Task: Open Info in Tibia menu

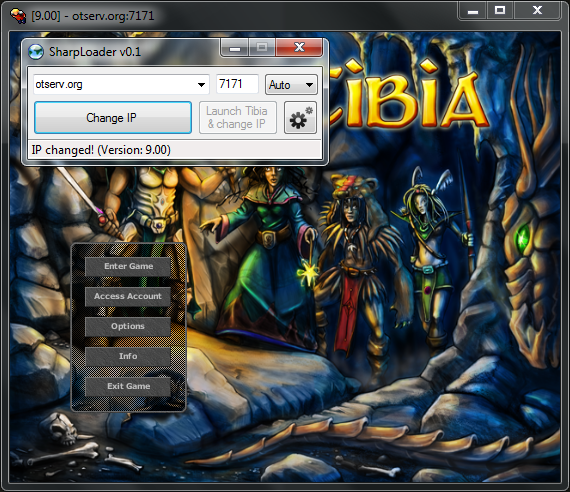Action: tap(128, 356)
